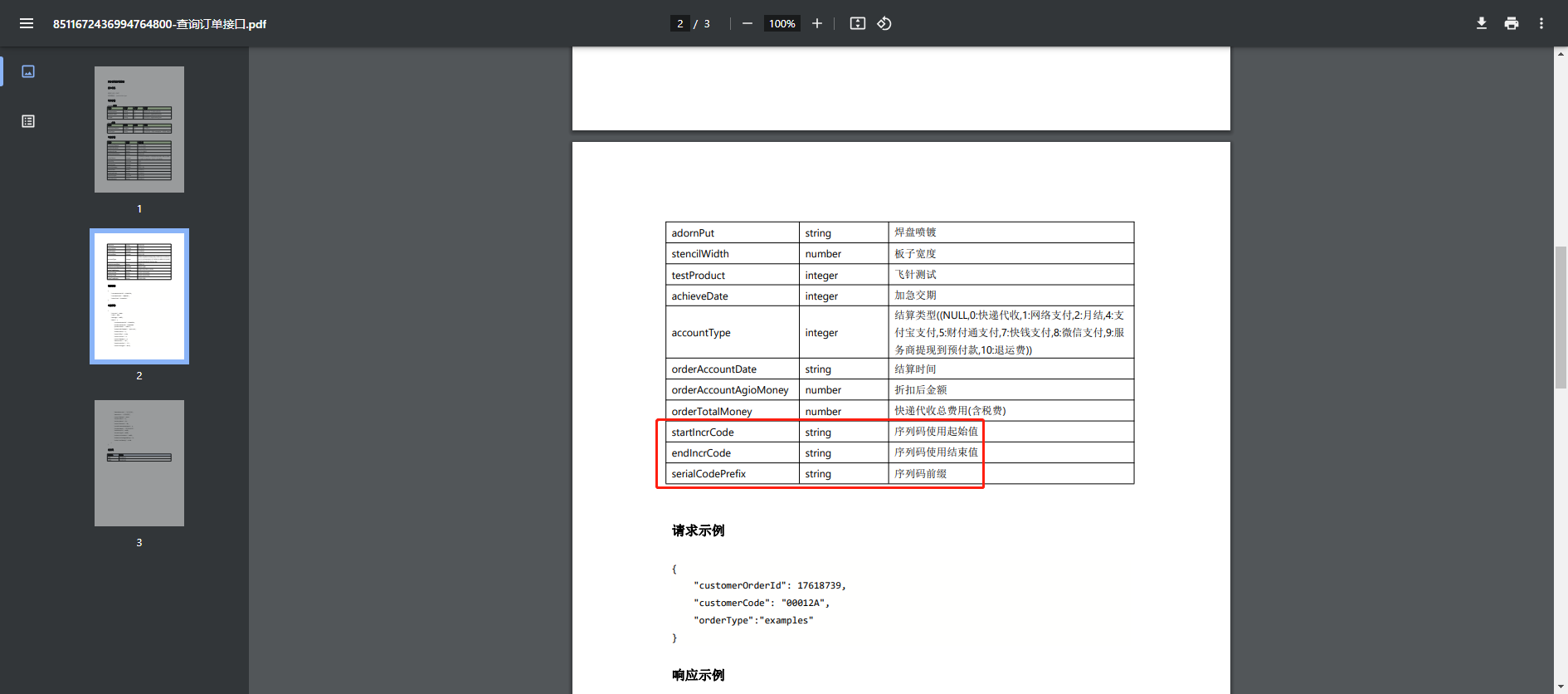The width and height of the screenshot is (1568, 694).
Task: Open page 1 thumbnail
Action: [139, 130]
